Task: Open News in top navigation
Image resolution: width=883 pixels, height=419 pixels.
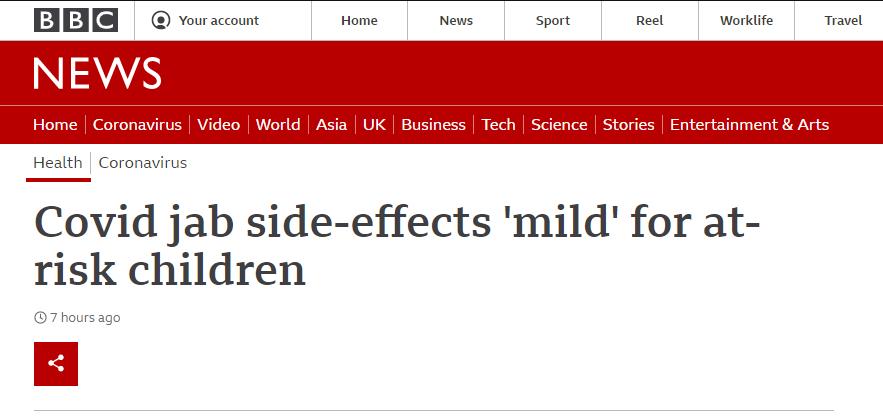Action: (456, 20)
